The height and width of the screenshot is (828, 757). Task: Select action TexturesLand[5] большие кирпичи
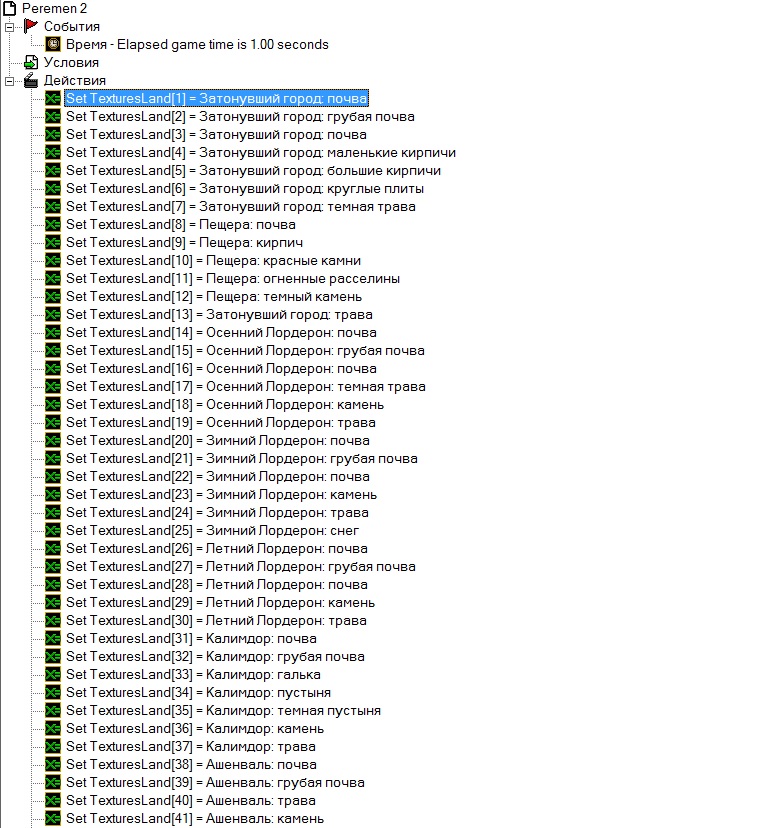(x=253, y=171)
